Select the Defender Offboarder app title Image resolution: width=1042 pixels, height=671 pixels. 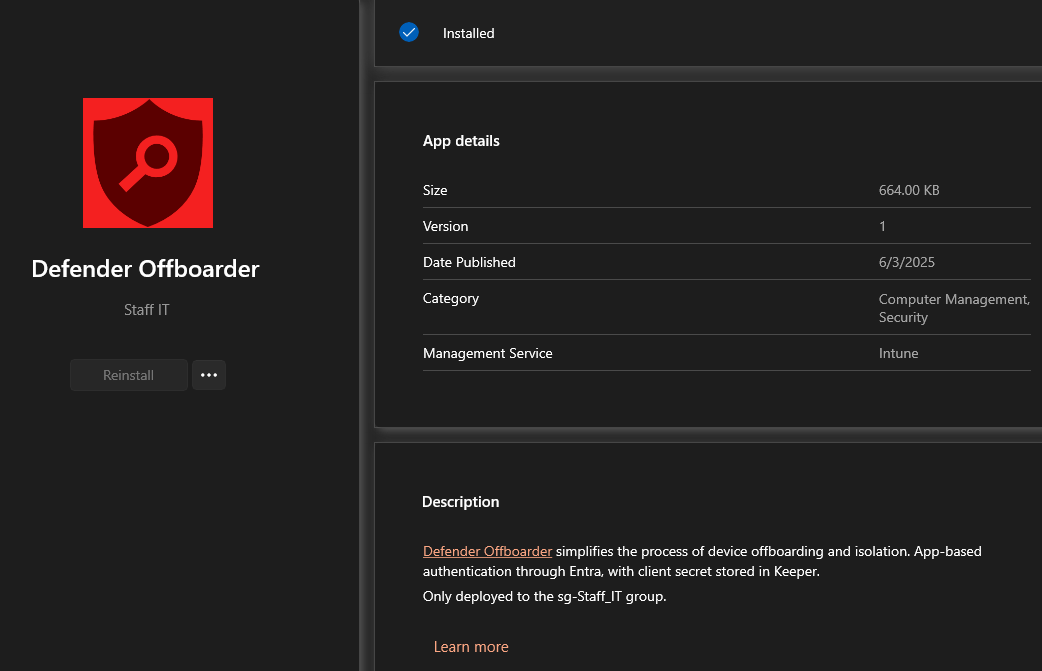[x=146, y=268]
